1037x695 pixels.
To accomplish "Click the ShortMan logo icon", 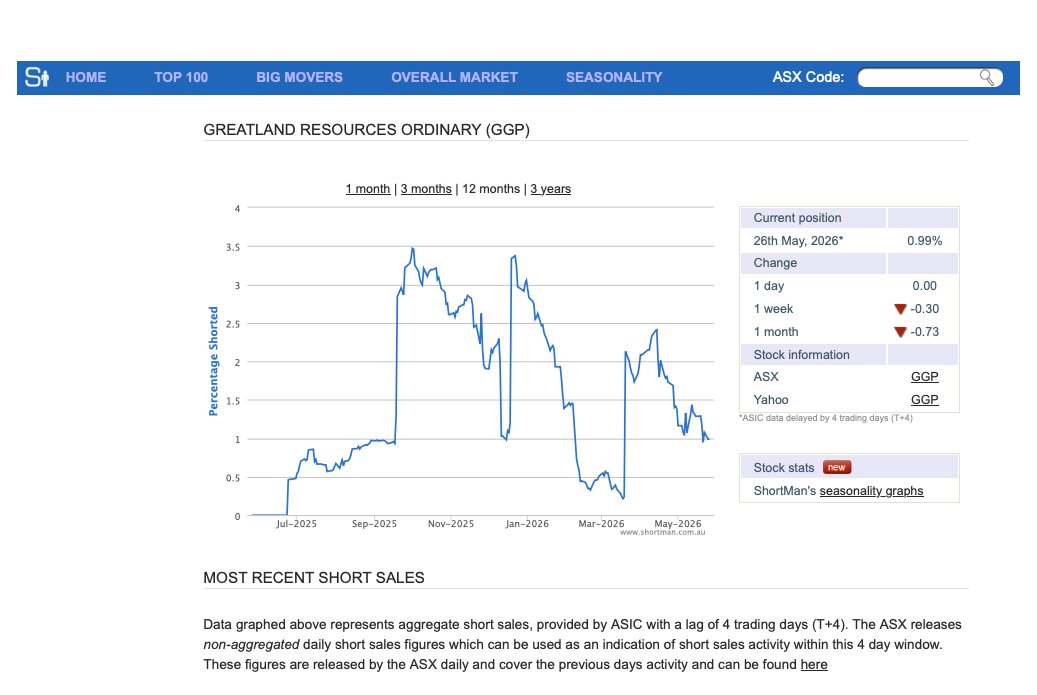I will (x=37, y=77).
